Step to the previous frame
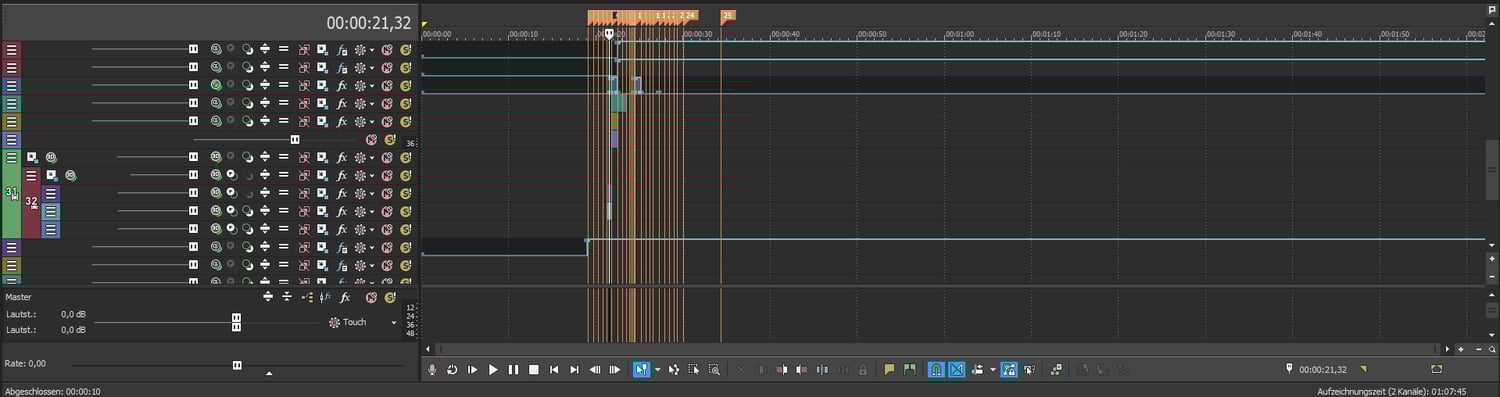1500x397 pixels. click(x=595, y=370)
